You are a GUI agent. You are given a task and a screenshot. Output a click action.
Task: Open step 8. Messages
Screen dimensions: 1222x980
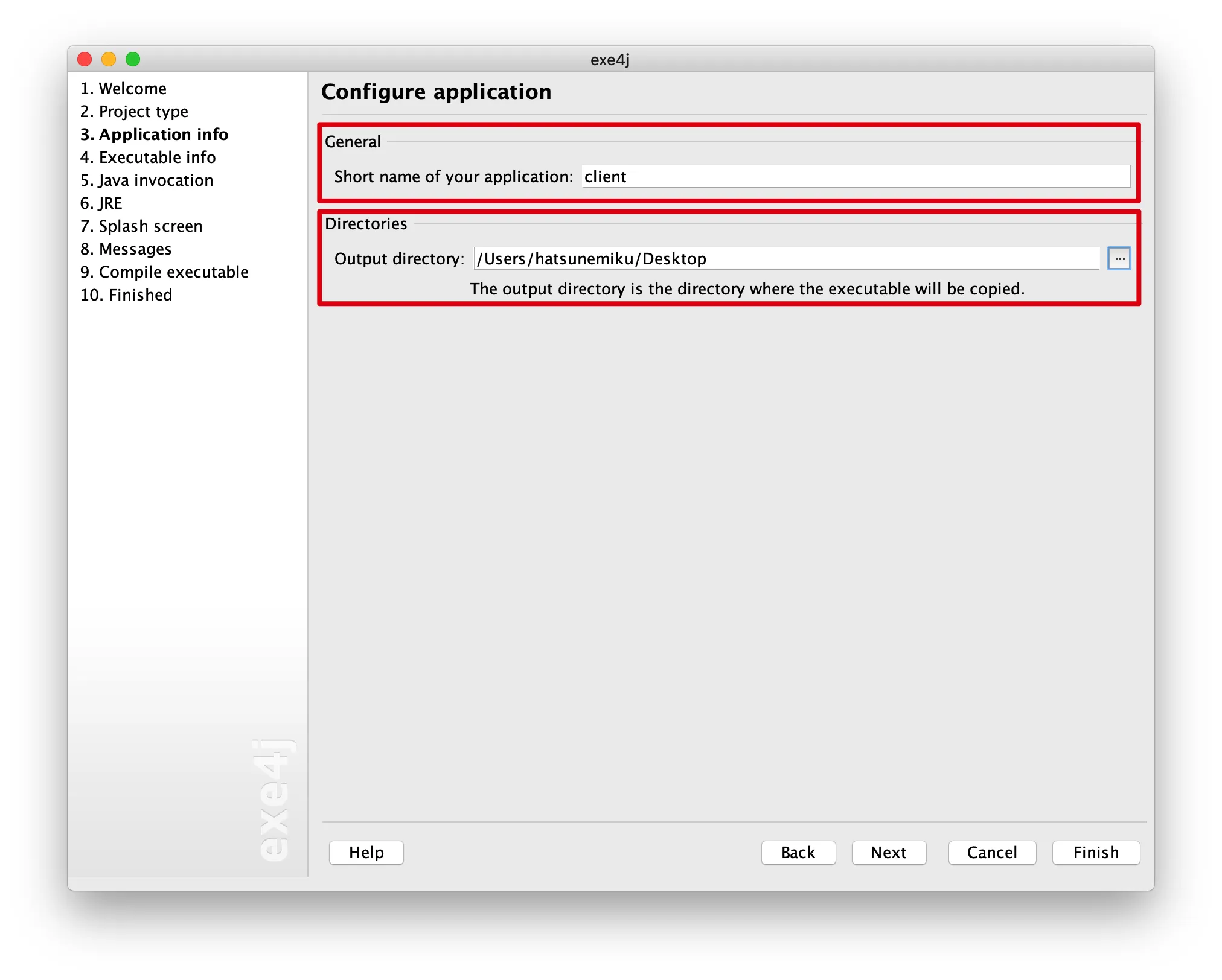[x=126, y=249]
